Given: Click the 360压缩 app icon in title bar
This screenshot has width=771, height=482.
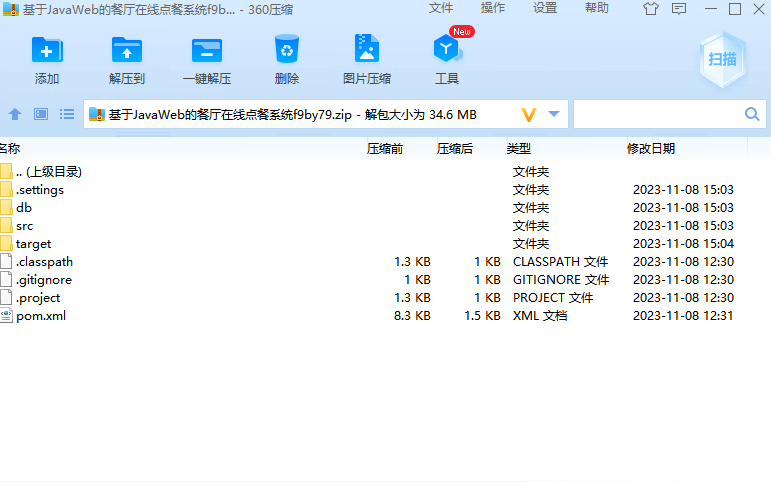Looking at the screenshot, I should [10, 9].
